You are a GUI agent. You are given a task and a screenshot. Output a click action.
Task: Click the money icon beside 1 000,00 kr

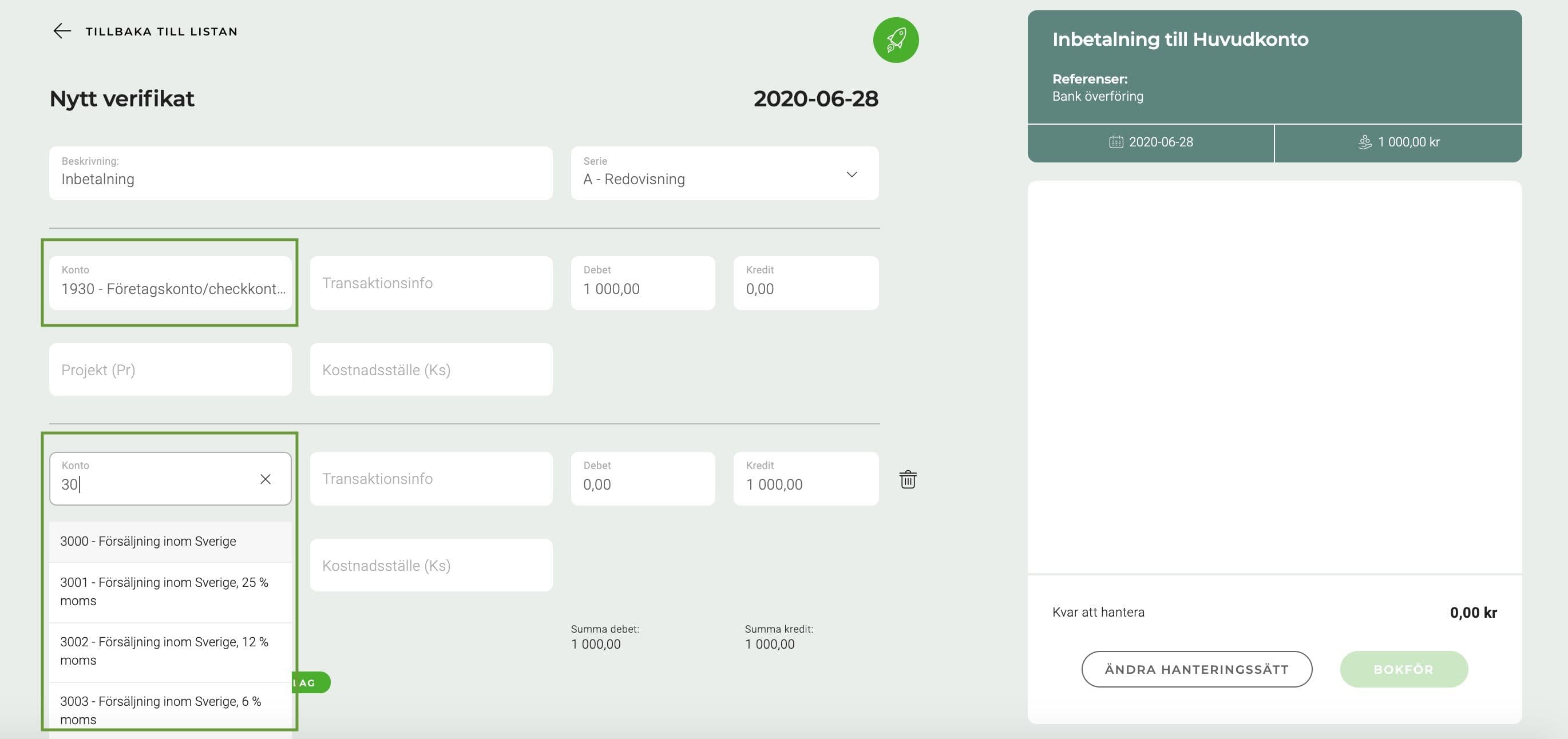1365,142
